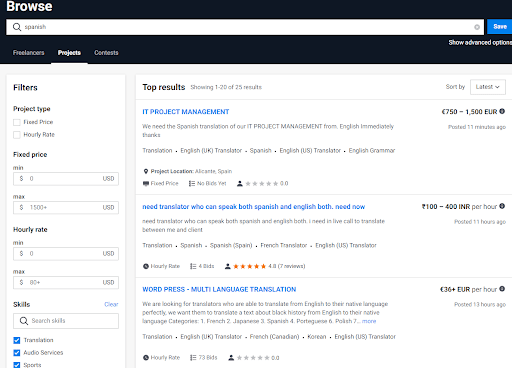The image size is (512, 368).
Task: Open WORD PRESS - MULTI LANGUAGE TRANSLATION project
Action: [219, 289]
